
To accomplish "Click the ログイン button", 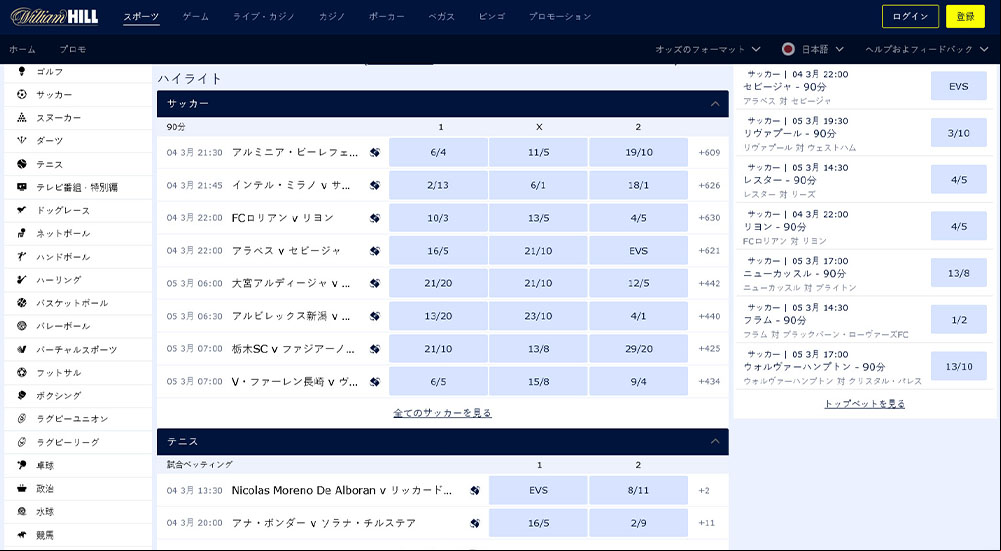I will click(910, 17).
